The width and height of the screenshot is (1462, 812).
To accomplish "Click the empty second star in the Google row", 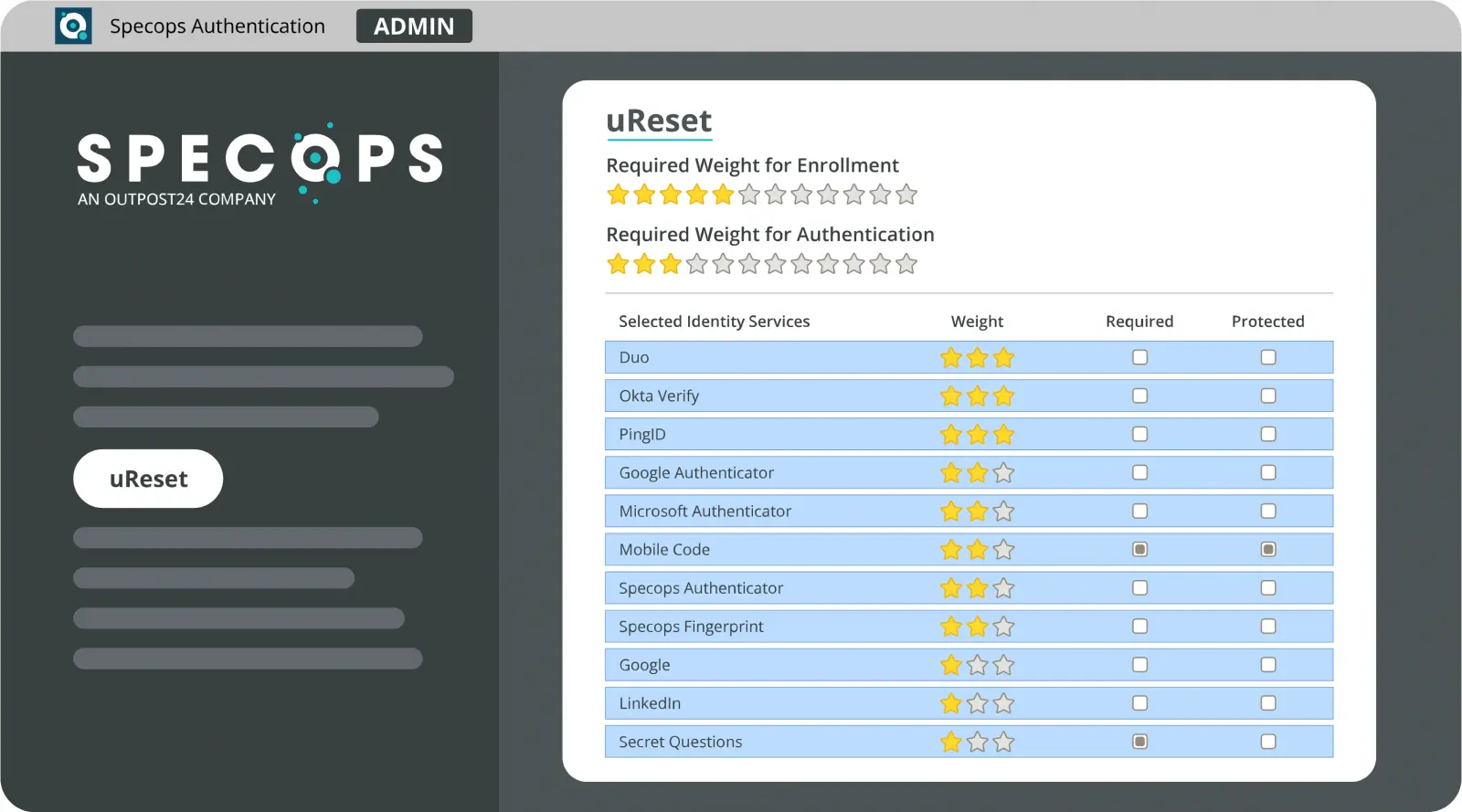I will click(977, 664).
